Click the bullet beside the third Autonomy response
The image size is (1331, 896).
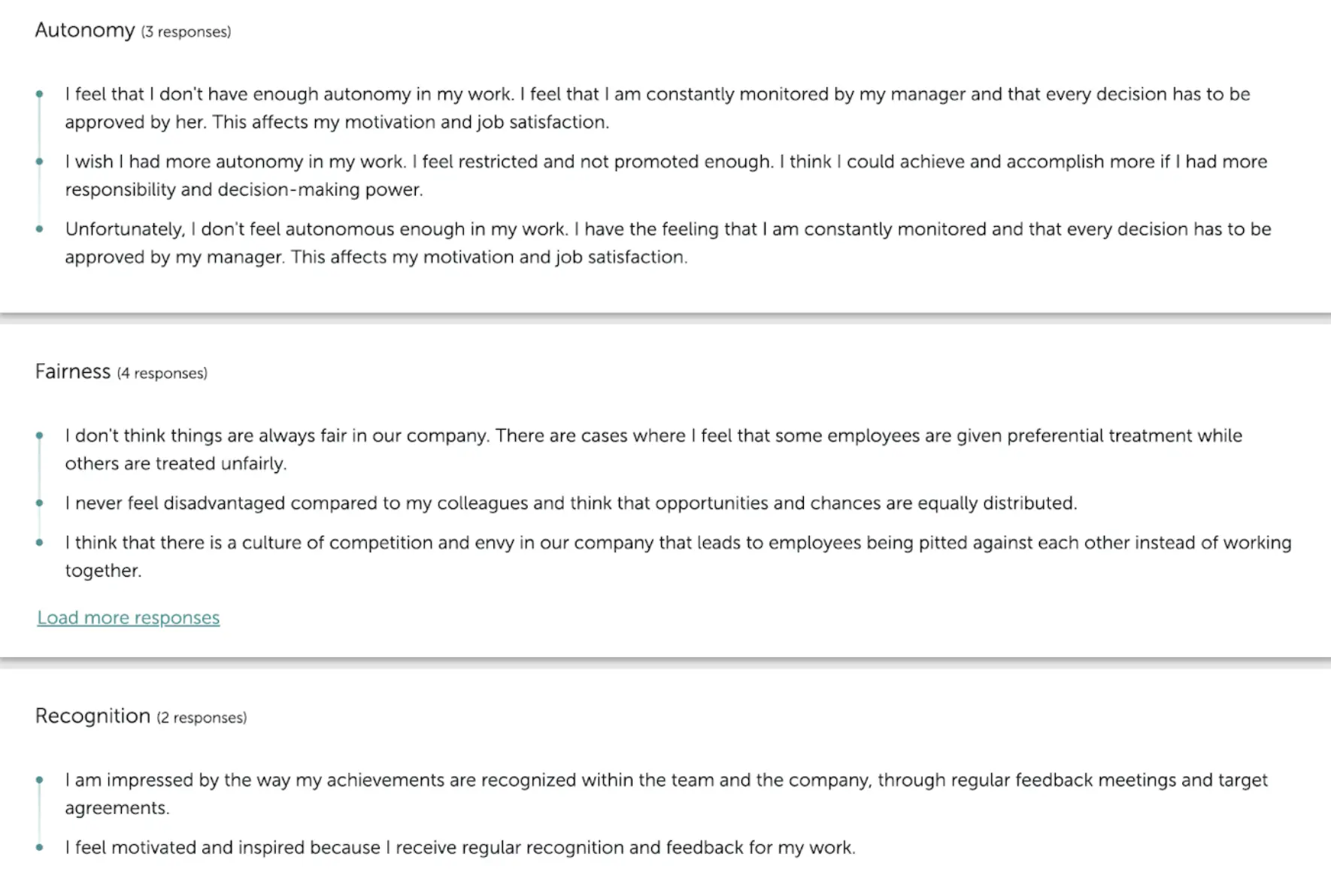click(x=39, y=229)
